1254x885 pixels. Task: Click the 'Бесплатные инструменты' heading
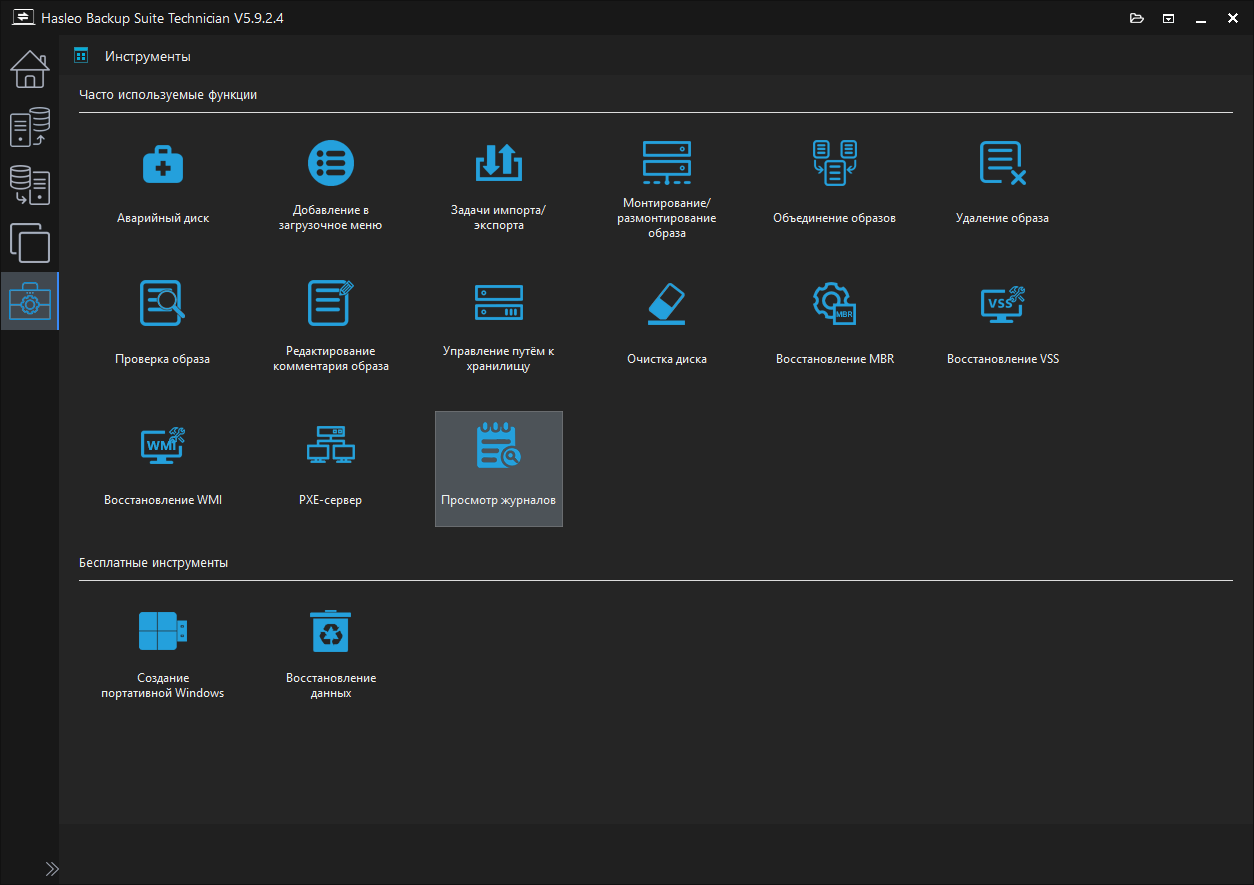(x=154, y=563)
